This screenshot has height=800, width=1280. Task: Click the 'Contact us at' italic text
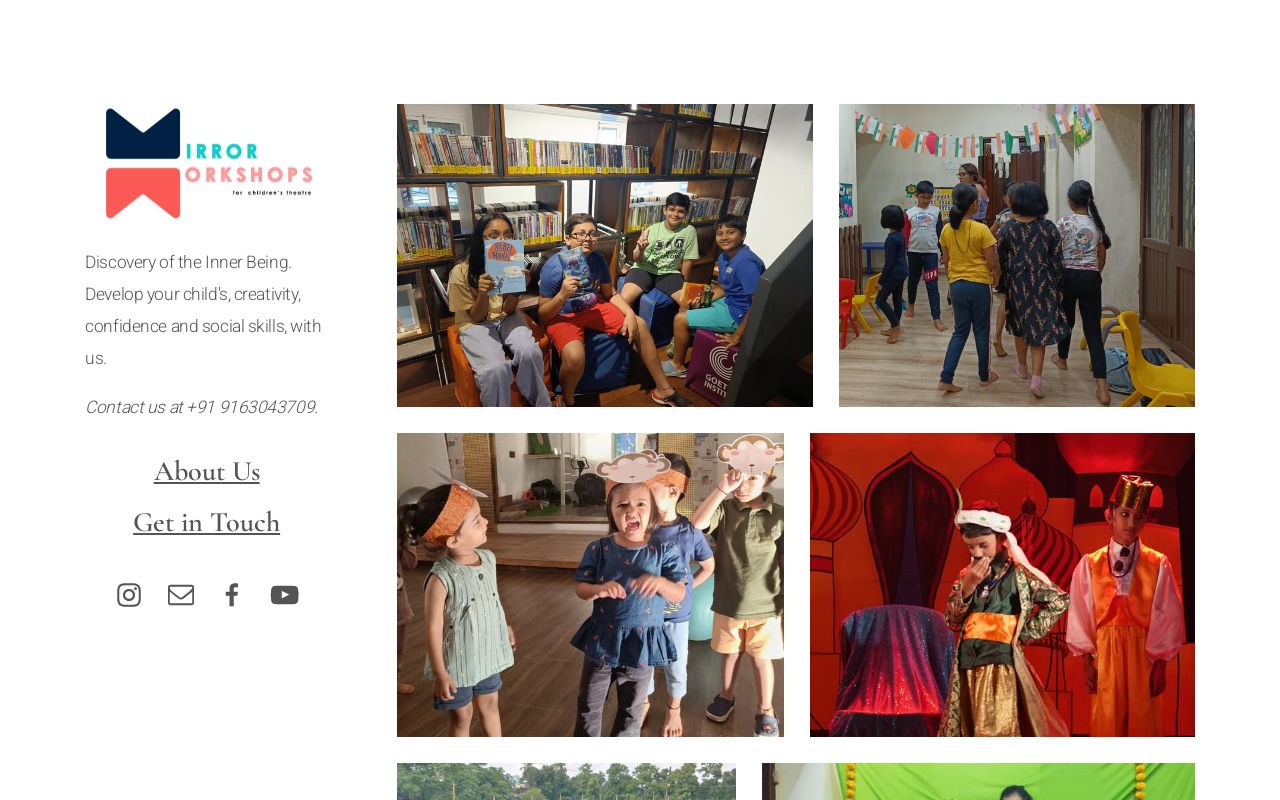(134, 407)
